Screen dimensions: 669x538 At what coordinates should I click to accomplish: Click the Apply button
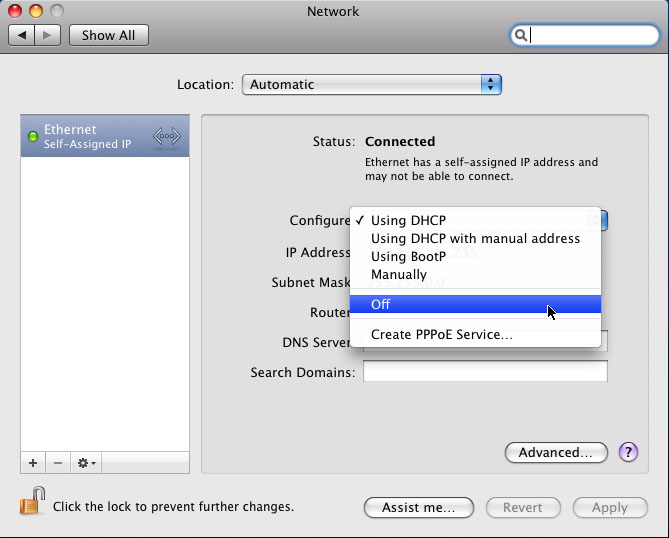click(x=610, y=507)
